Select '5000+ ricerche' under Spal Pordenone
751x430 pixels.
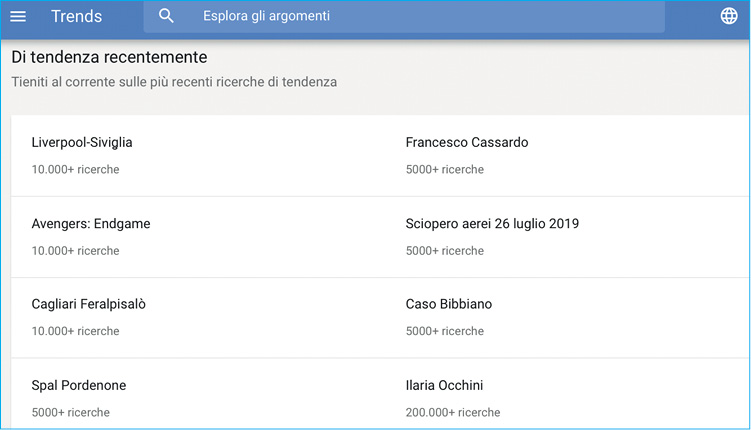pos(71,413)
